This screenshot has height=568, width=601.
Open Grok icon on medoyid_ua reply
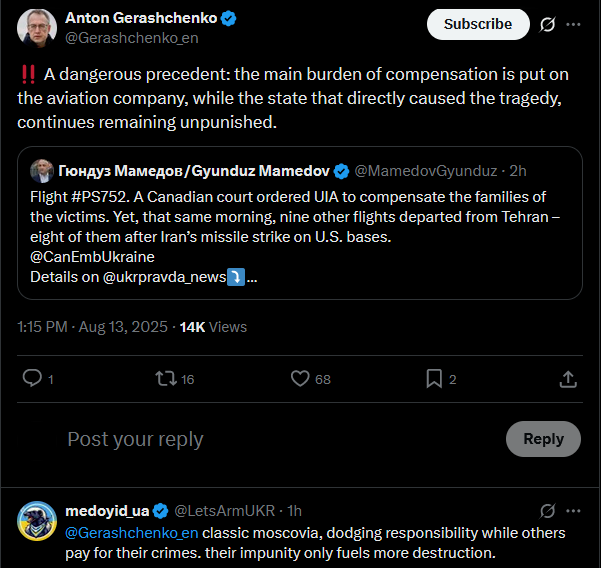[547, 511]
